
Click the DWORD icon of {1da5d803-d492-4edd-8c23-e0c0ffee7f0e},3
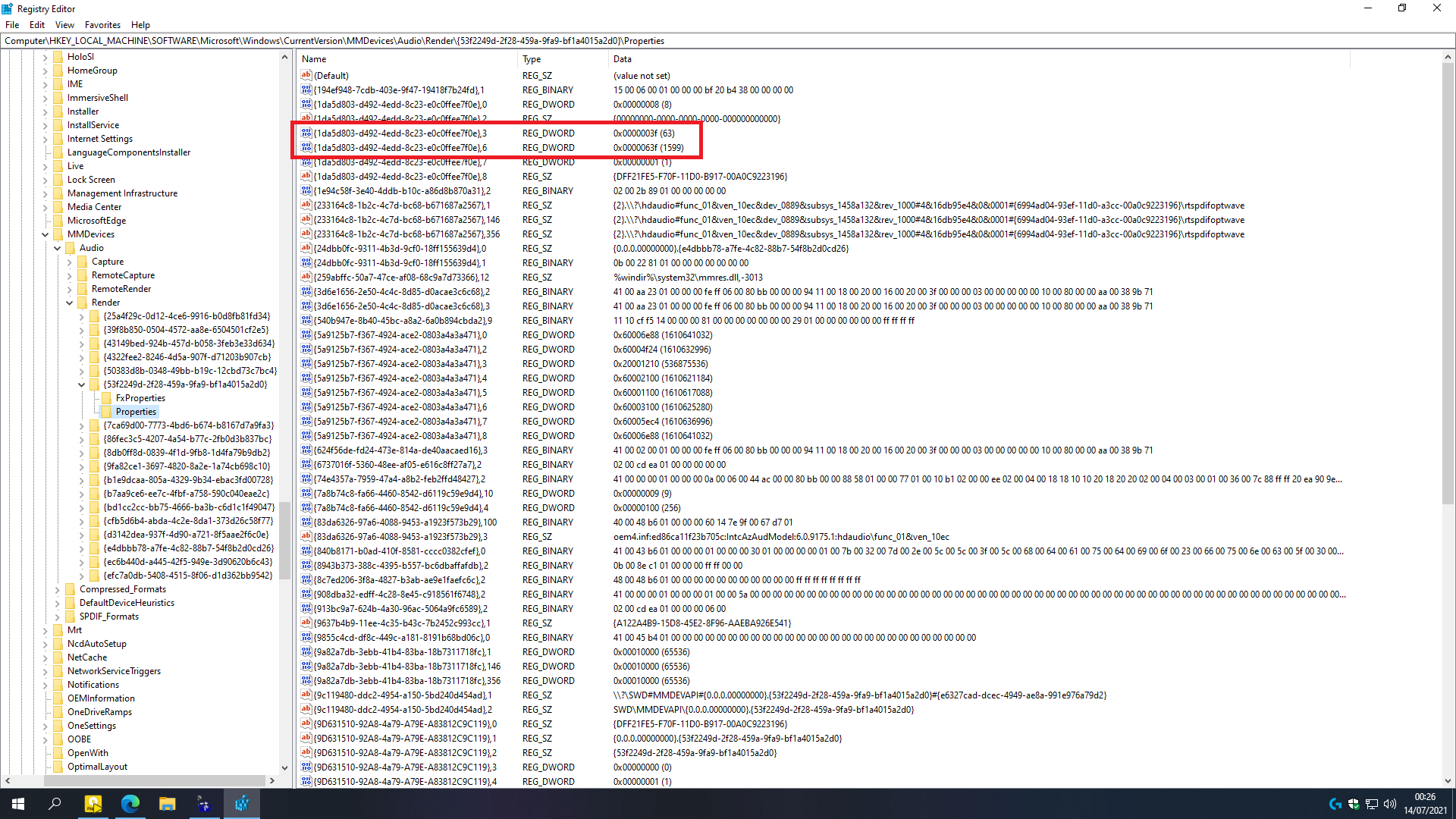point(306,133)
